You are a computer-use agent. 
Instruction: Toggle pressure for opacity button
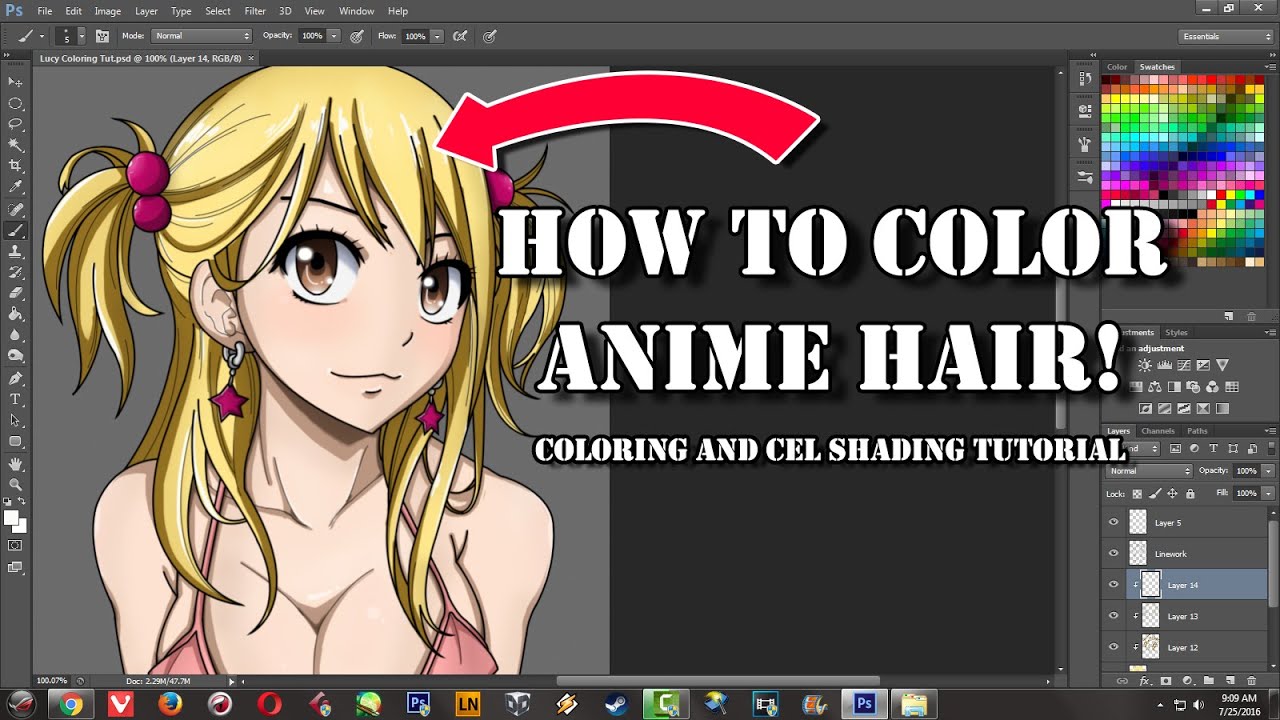[x=356, y=36]
